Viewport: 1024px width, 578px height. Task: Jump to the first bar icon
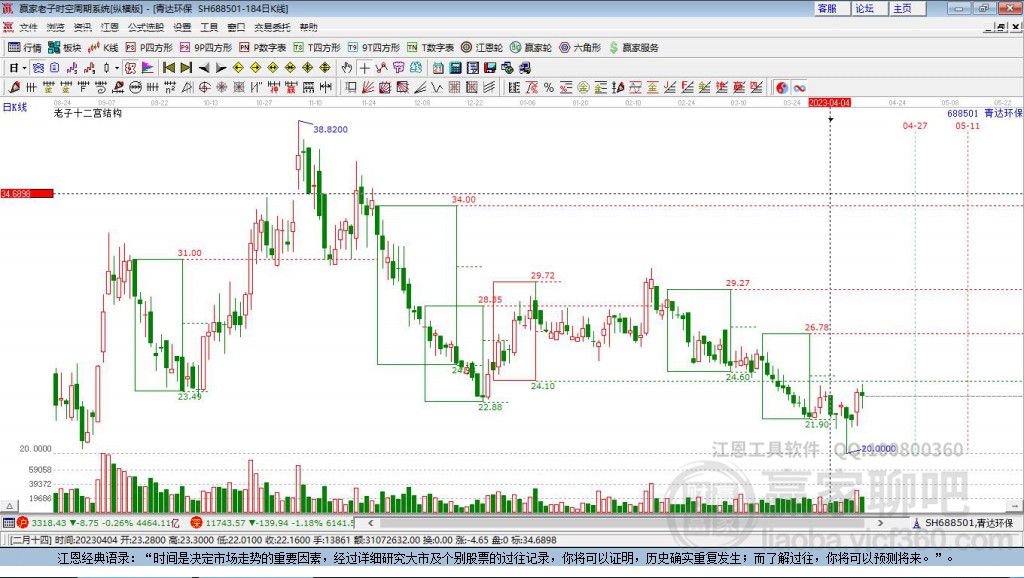click(x=169, y=68)
